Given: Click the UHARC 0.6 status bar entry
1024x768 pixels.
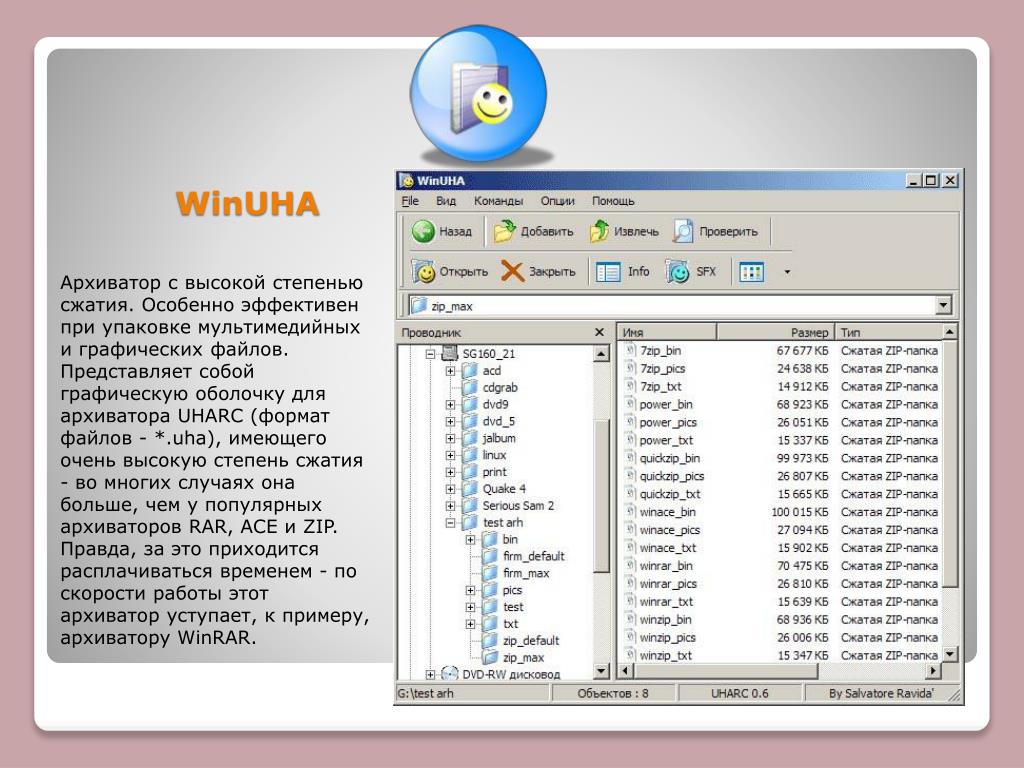Looking at the screenshot, I should pos(740,694).
